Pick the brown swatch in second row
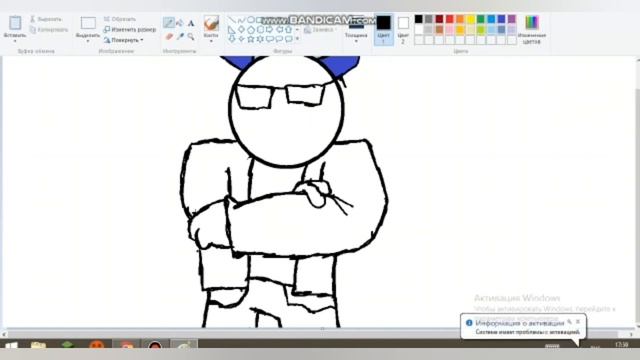The width and height of the screenshot is (640, 360). [x=439, y=29]
